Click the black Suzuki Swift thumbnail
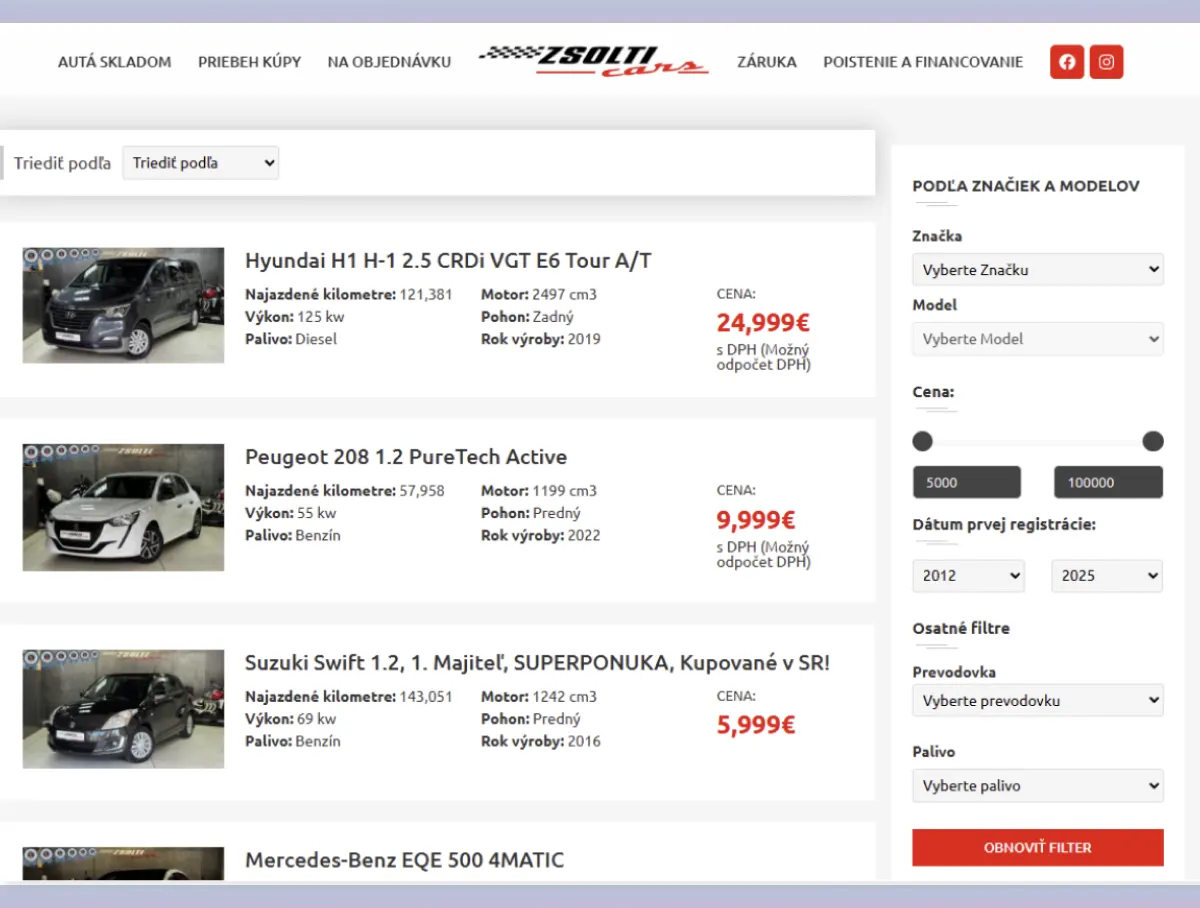Screen dimensions: 1200x908 pyautogui.click(x=123, y=709)
